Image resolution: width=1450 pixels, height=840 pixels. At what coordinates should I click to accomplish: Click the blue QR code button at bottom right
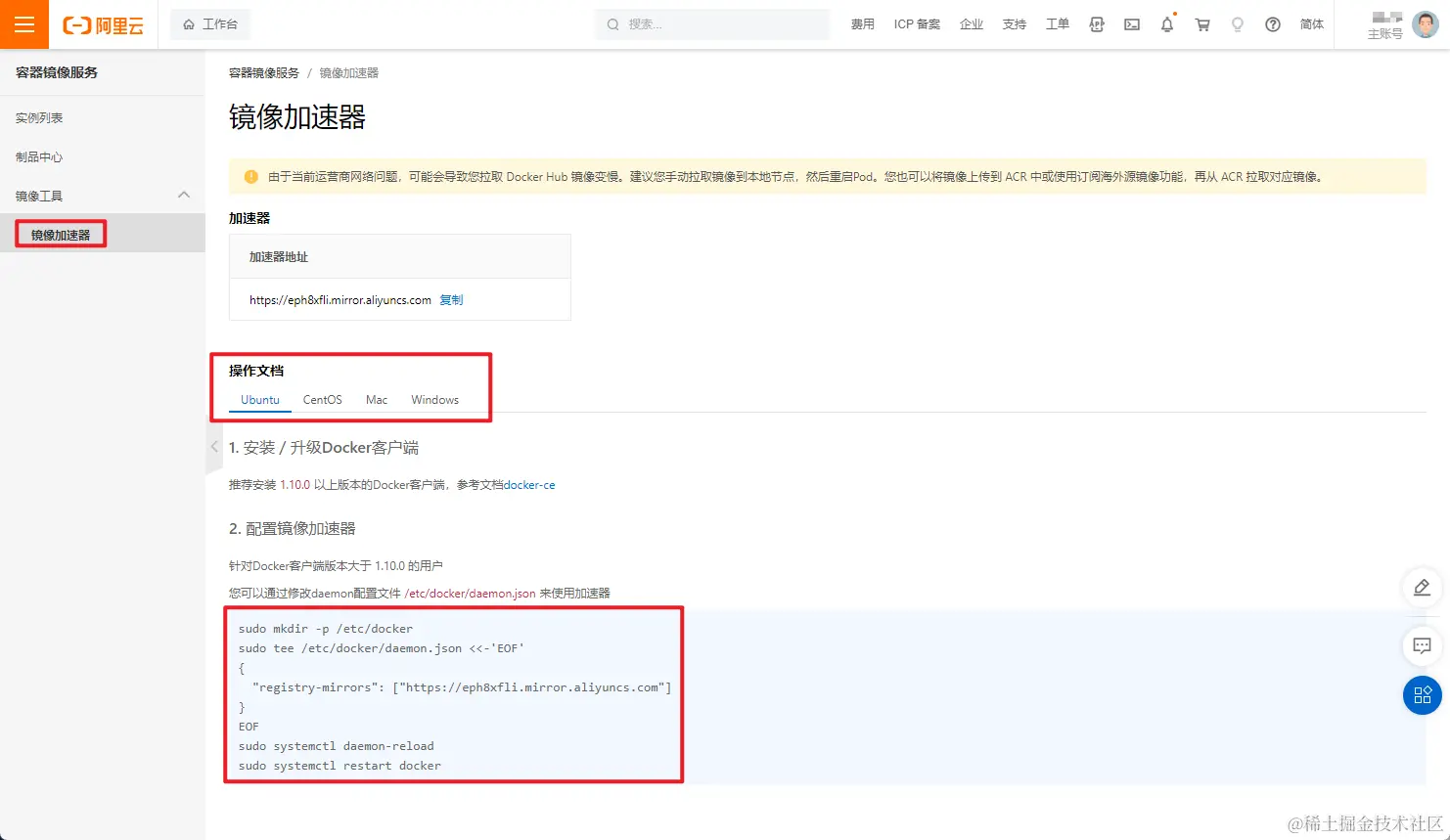[1422, 695]
